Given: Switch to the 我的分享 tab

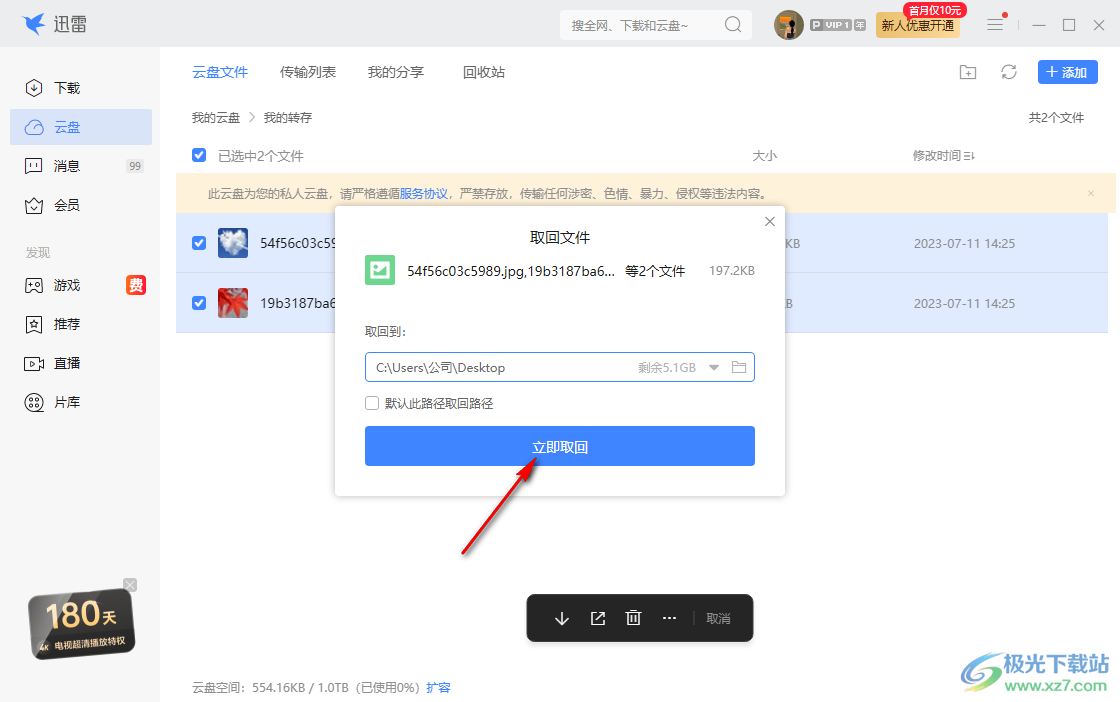Looking at the screenshot, I should [396, 72].
